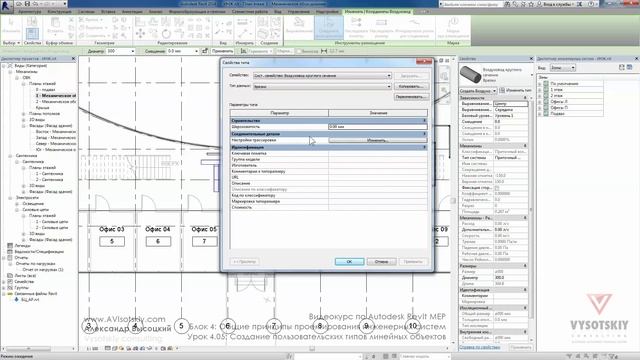Select 1 - Механическое оборудование view in project browser
640x360 pixels.
[56, 96]
